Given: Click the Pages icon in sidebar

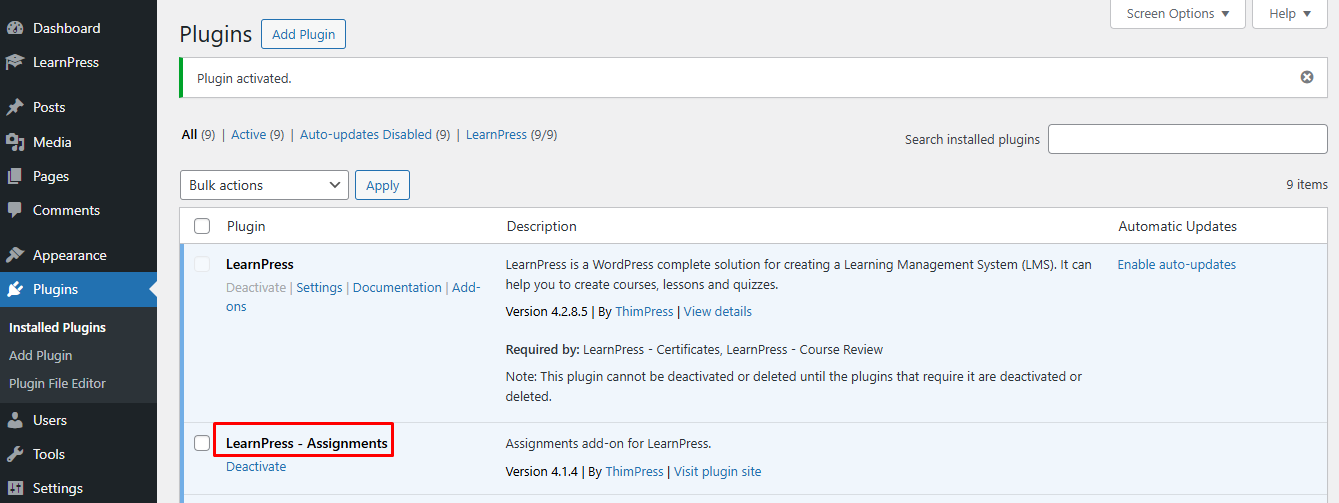Looking at the screenshot, I should pos(15,176).
